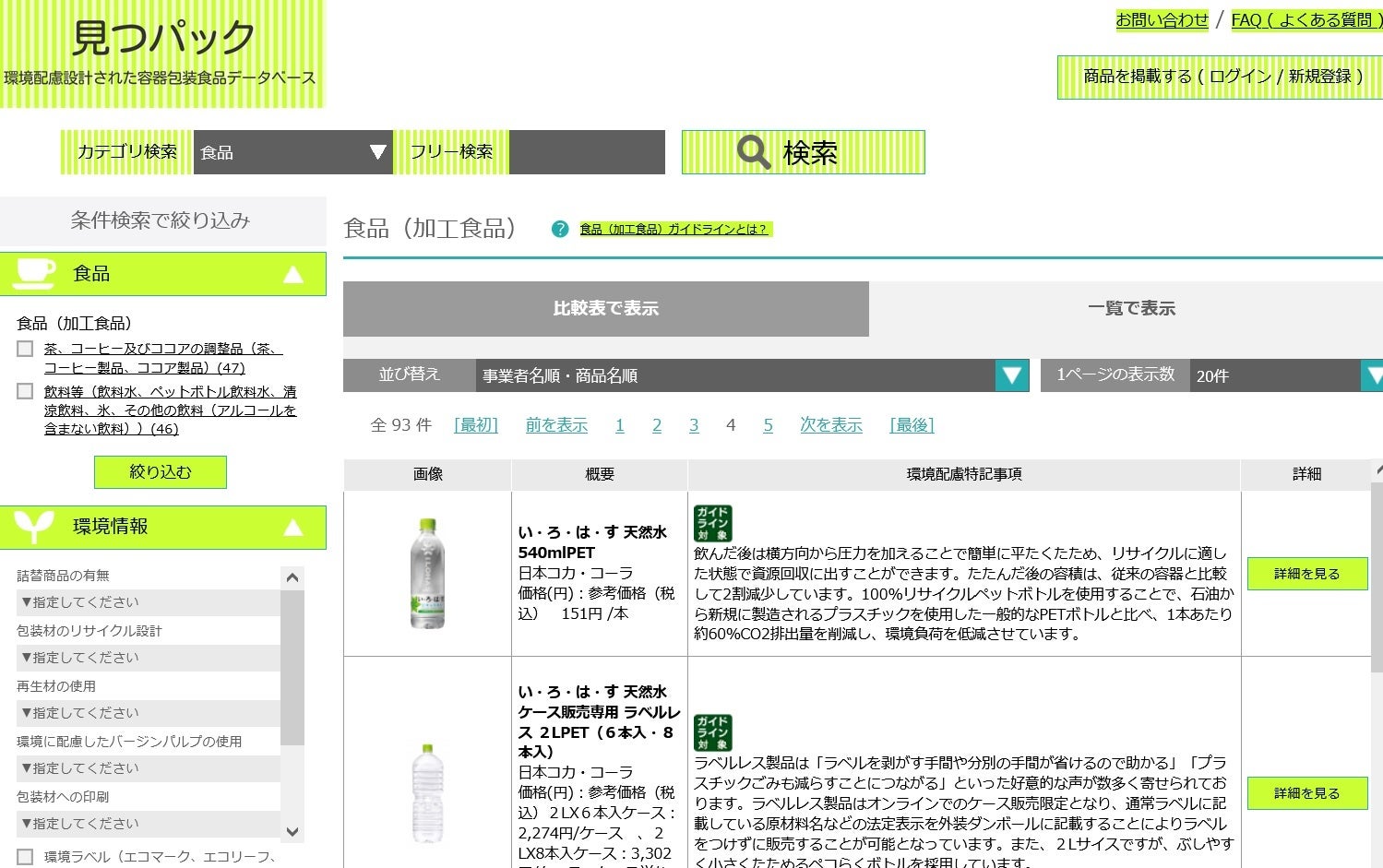Viewport: 1383px width, 868px height.
Task: Click the 次を表示 next page link
Action: pos(830,425)
